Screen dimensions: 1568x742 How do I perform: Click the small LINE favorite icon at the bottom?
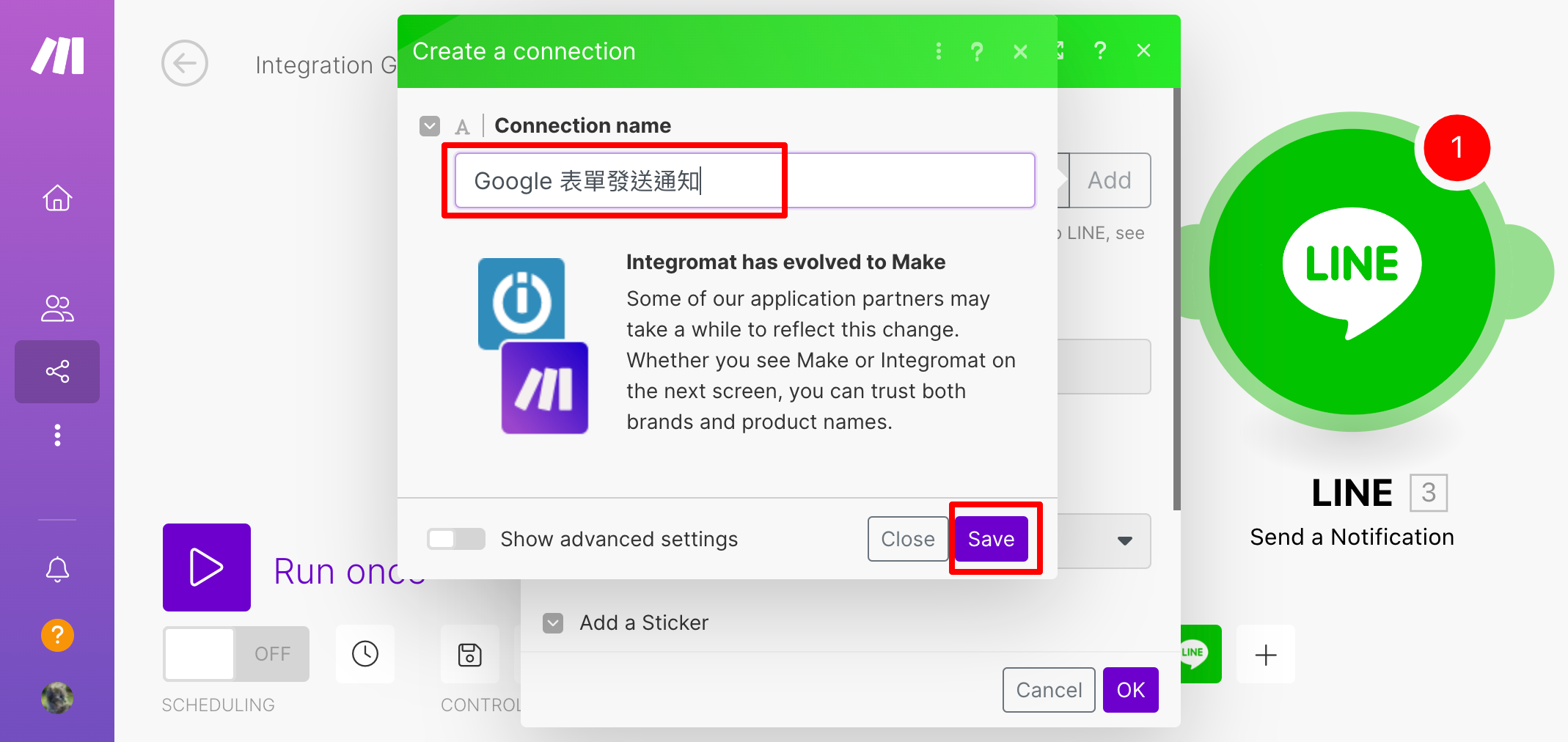(1200, 654)
